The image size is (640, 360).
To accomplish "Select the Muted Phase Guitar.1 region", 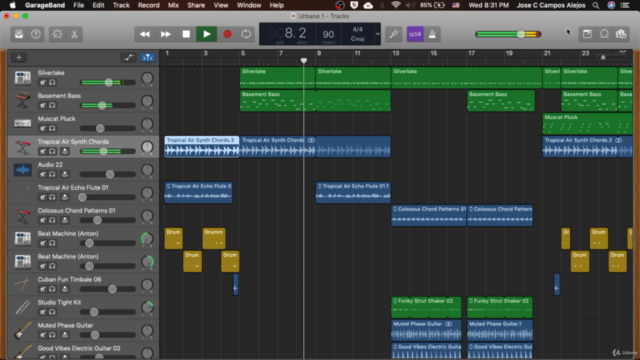I will point(500,330).
